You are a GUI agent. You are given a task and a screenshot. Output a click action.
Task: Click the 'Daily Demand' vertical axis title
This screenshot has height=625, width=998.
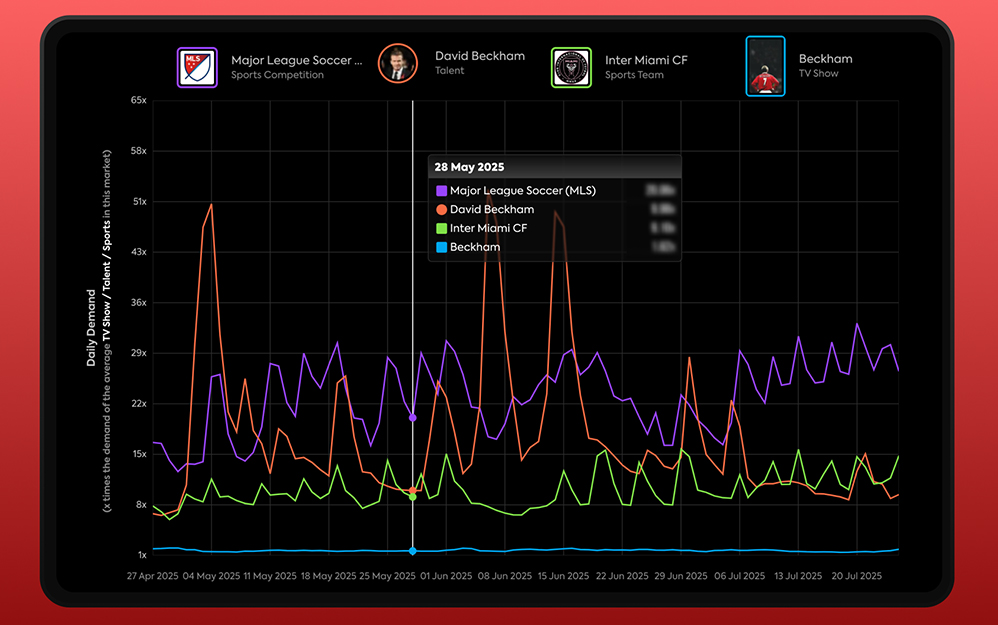point(91,328)
